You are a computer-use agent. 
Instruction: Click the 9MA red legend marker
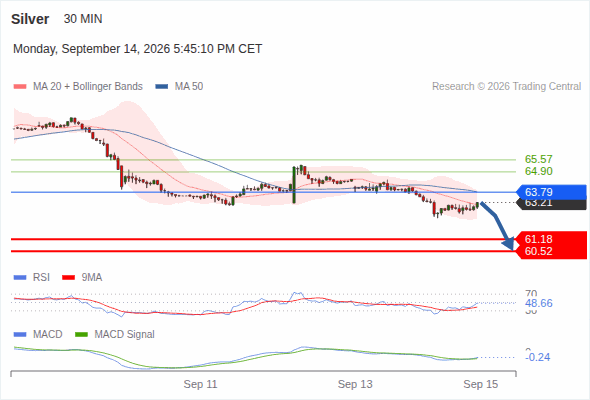click(x=68, y=278)
